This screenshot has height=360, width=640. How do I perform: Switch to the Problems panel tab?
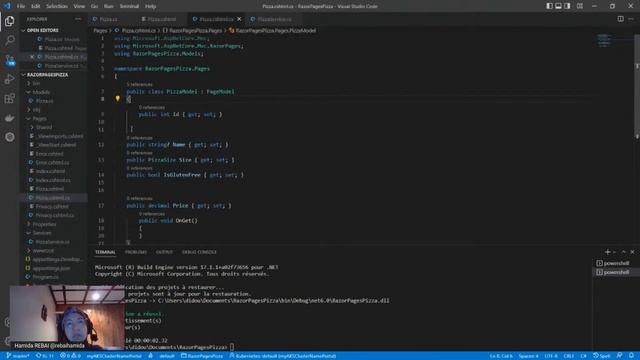coord(136,252)
